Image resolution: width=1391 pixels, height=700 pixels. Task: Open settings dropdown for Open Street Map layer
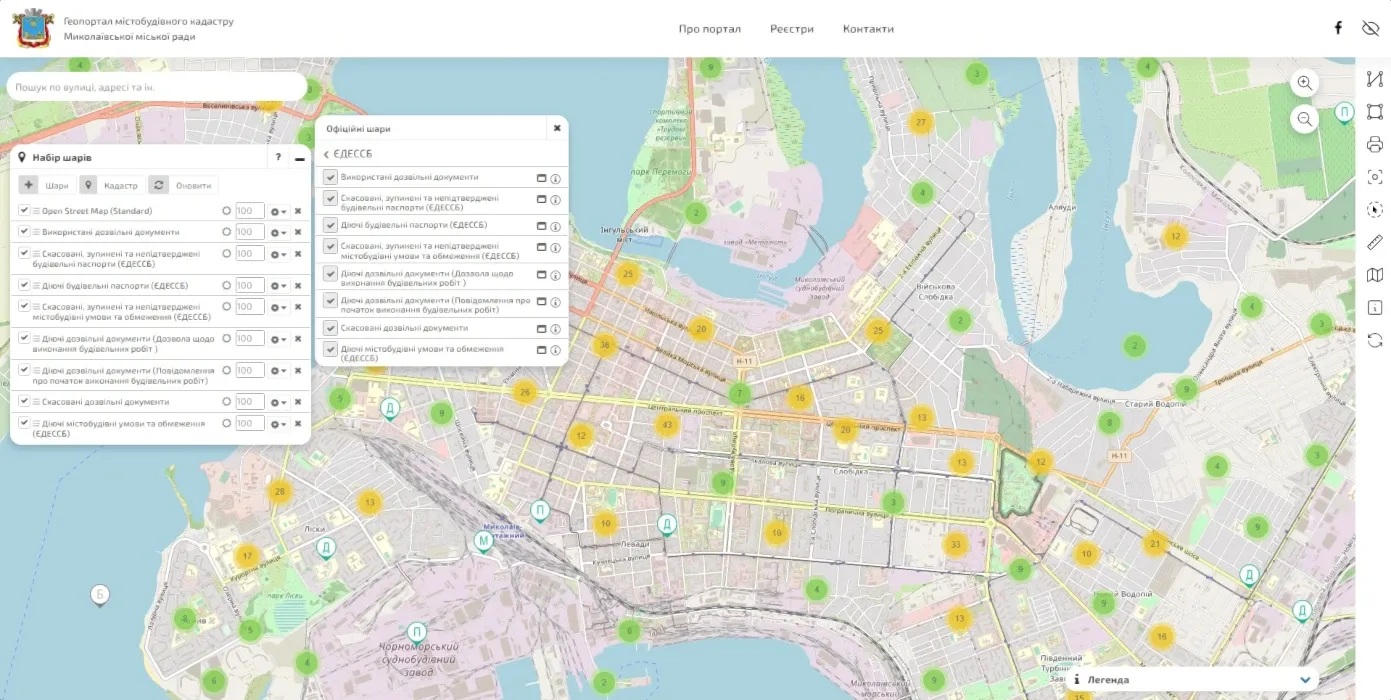(279, 211)
